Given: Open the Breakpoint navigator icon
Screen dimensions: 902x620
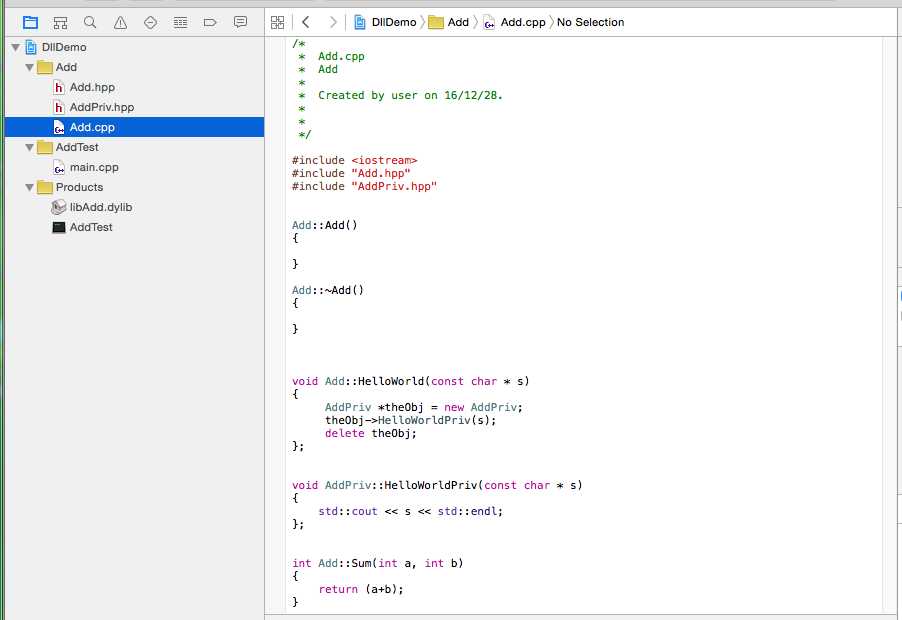Looking at the screenshot, I should (210, 22).
